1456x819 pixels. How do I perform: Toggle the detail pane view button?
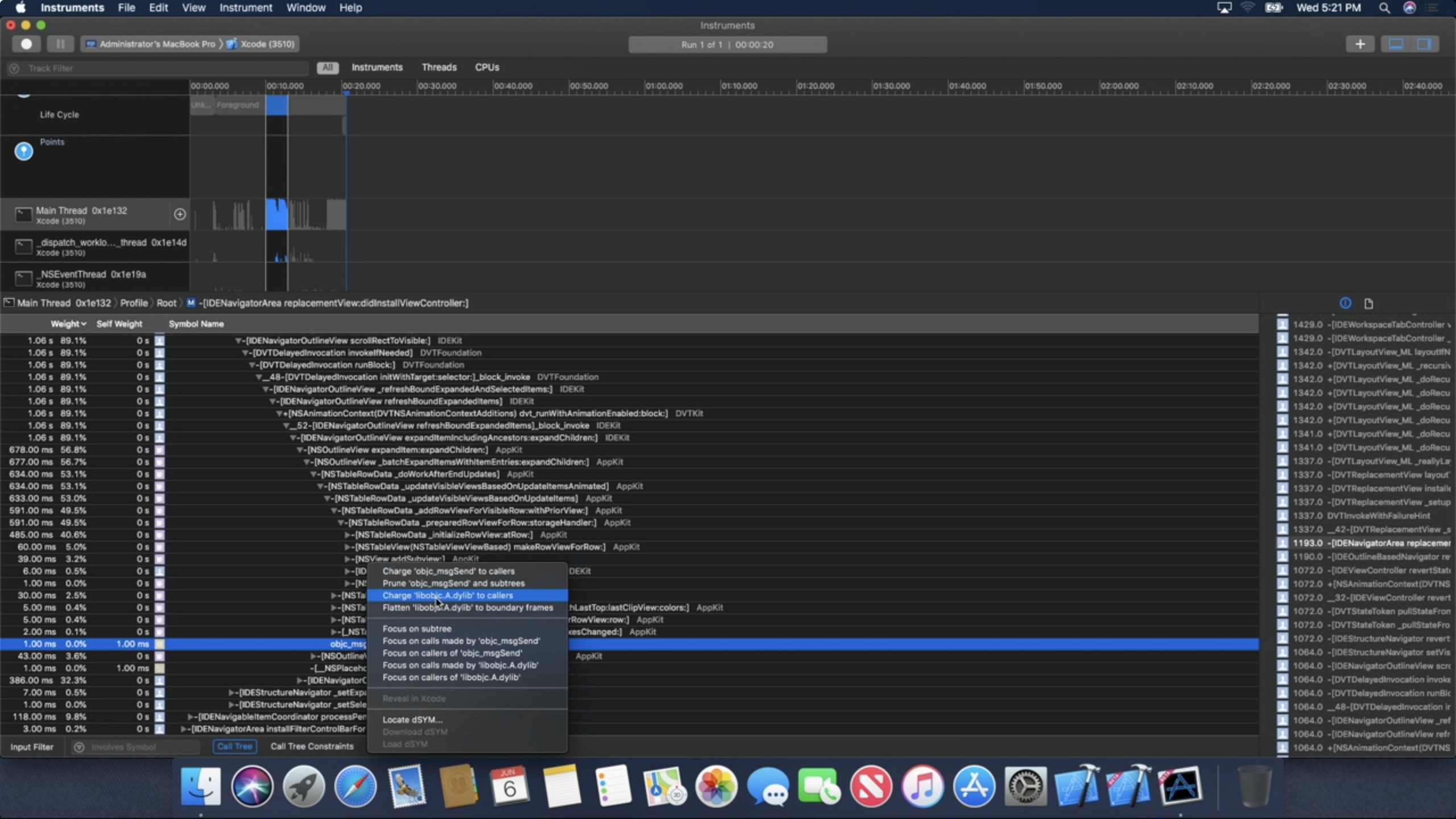(1396, 44)
